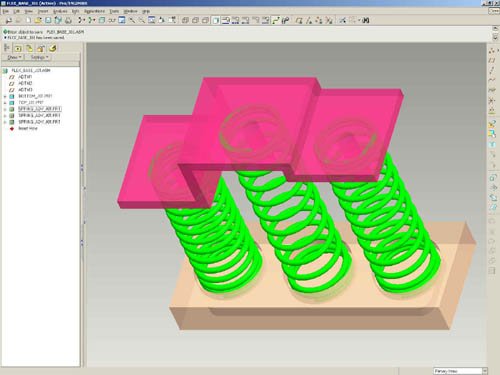
Task: Open the File menu
Action: (x=6, y=11)
